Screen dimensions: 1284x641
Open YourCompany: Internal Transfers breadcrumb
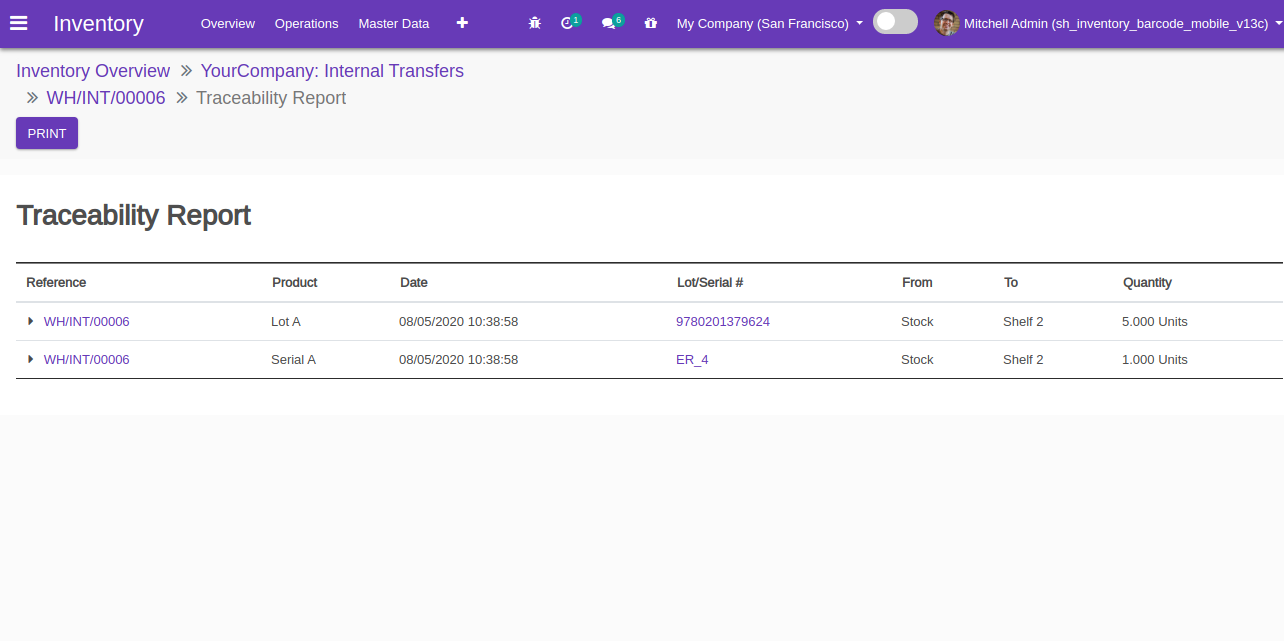click(332, 71)
